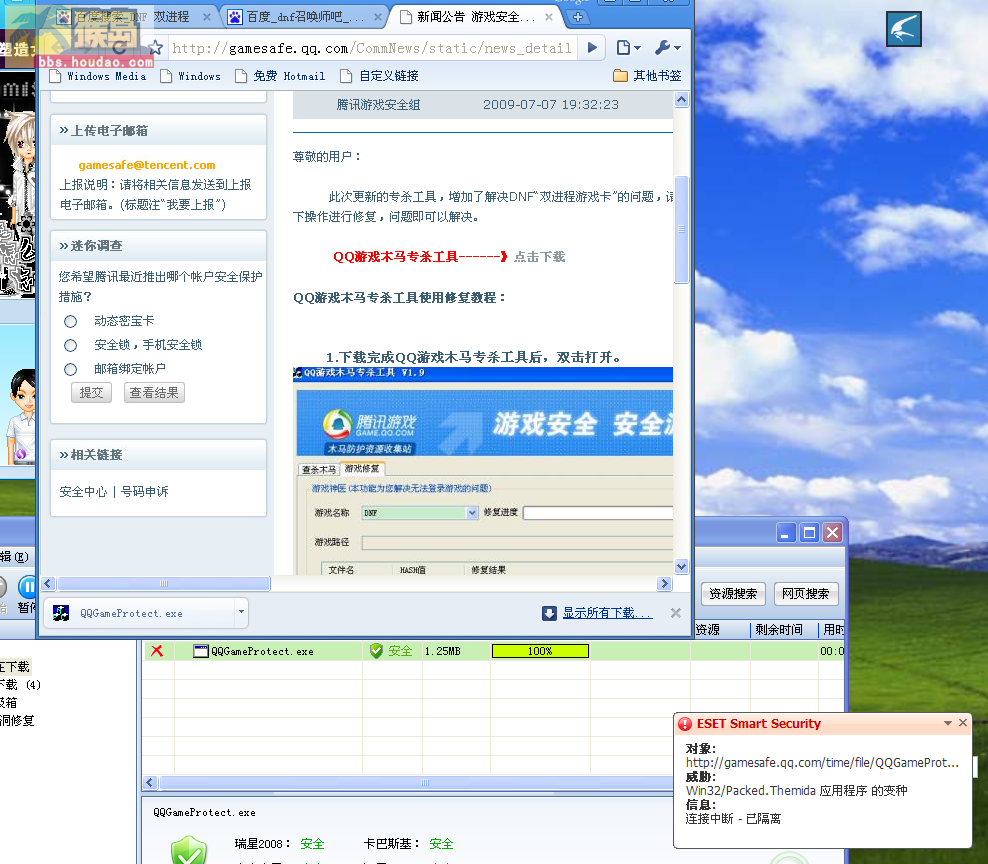988x864 pixels.
Task: Click the download list horizontal scrollbar left arrow
Action: pos(150,783)
